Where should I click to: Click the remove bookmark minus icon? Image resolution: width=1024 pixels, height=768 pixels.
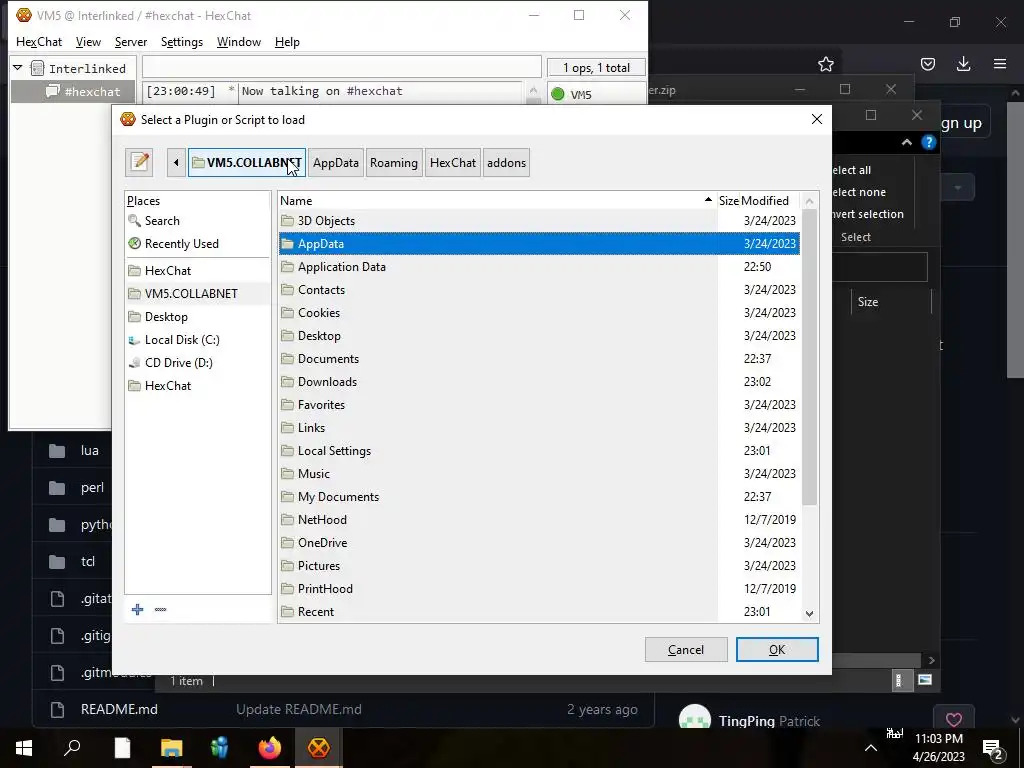(161, 609)
